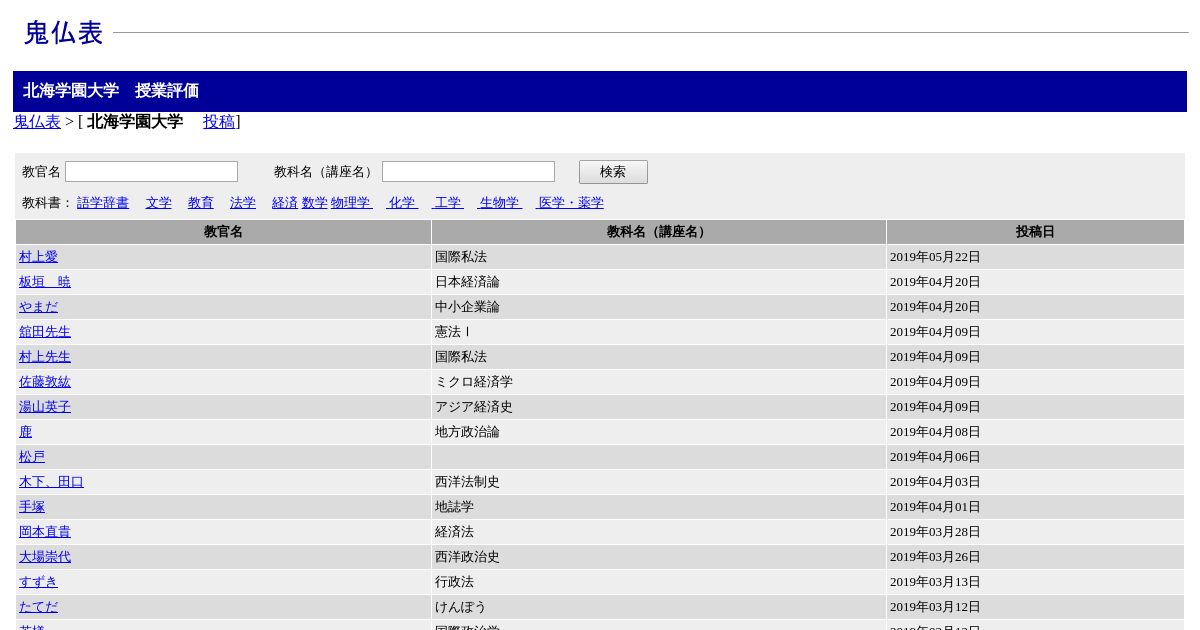Select the 憲法Ⅰ course cell
Screen dimensions: 1200x630
(x=659, y=332)
